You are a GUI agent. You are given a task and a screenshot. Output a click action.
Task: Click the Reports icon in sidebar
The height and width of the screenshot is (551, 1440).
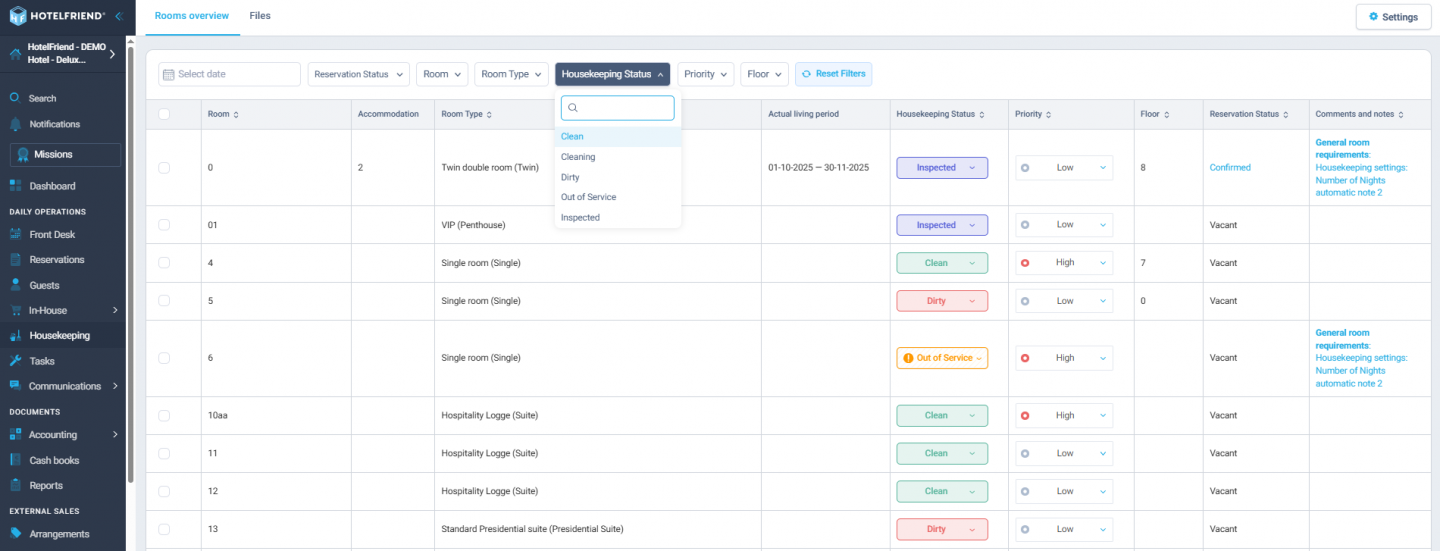[x=15, y=485]
